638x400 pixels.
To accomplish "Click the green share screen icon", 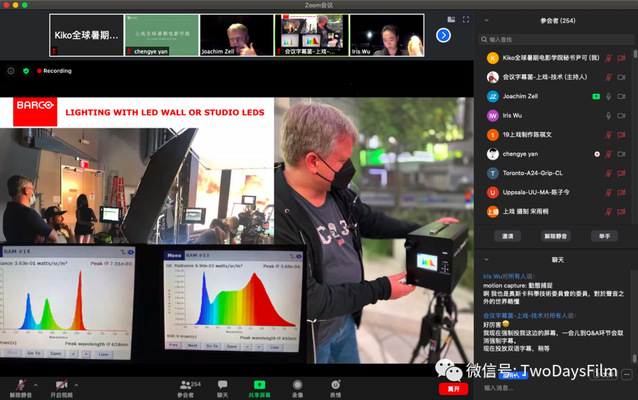I will [260, 384].
